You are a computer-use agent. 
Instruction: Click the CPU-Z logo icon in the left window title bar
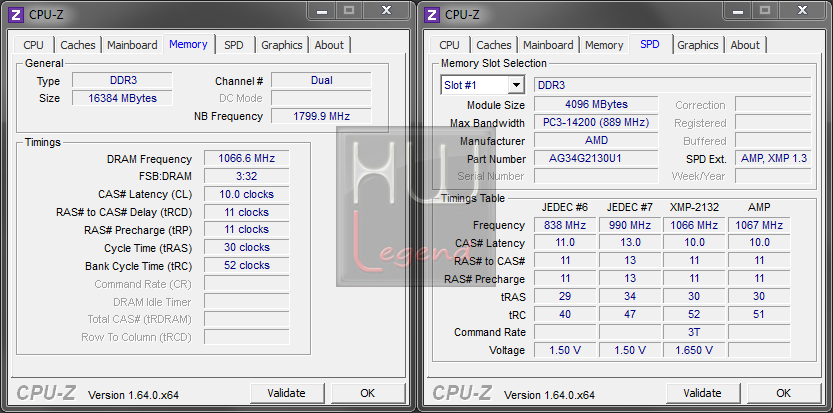pos(17,14)
